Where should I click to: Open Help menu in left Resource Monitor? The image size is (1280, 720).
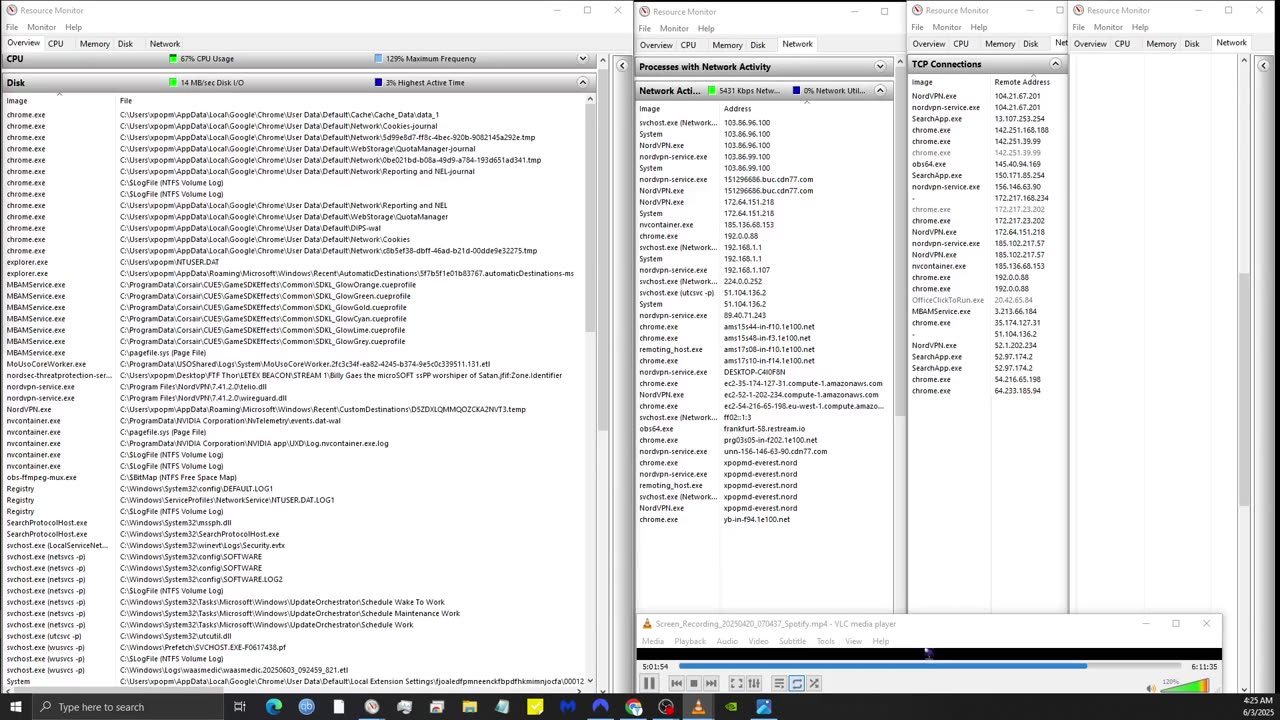pos(73,27)
